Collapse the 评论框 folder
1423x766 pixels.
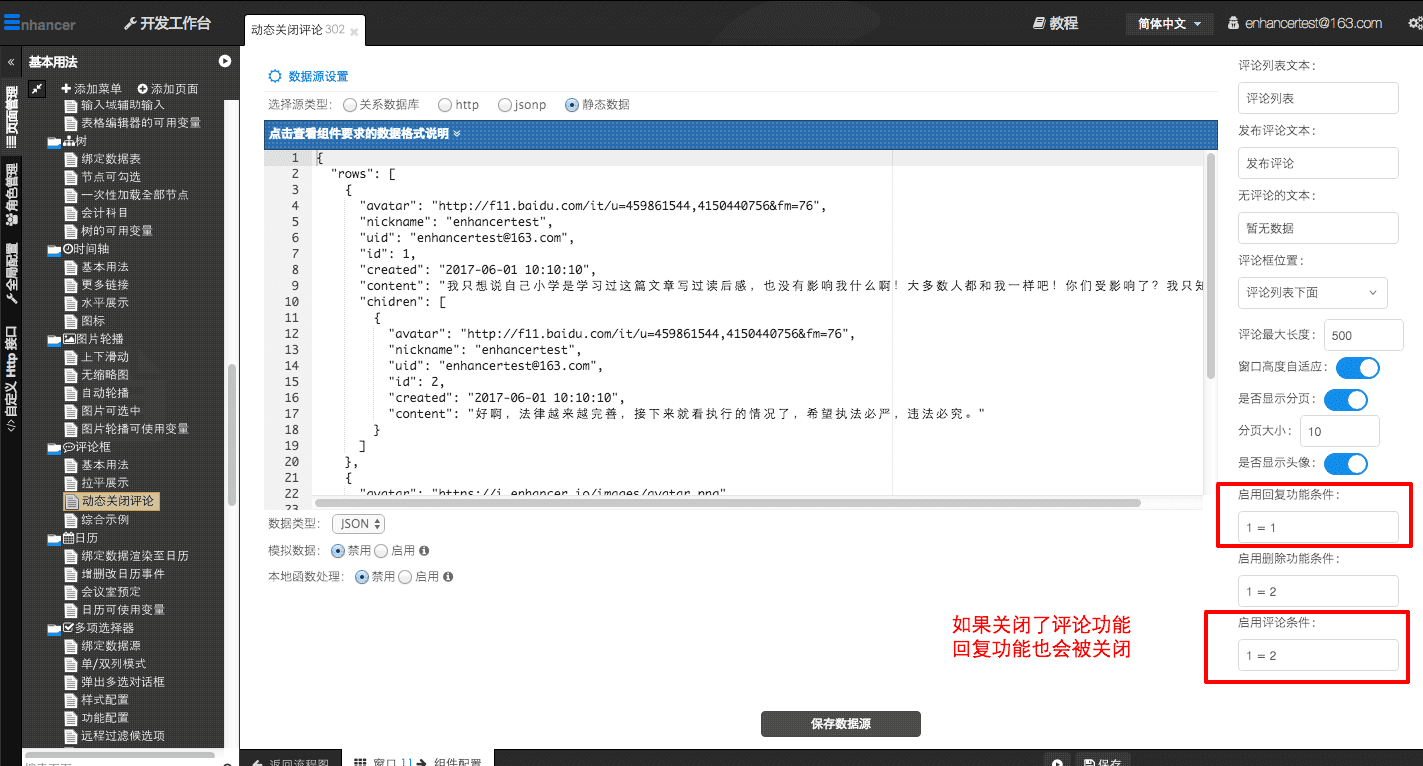[54, 447]
